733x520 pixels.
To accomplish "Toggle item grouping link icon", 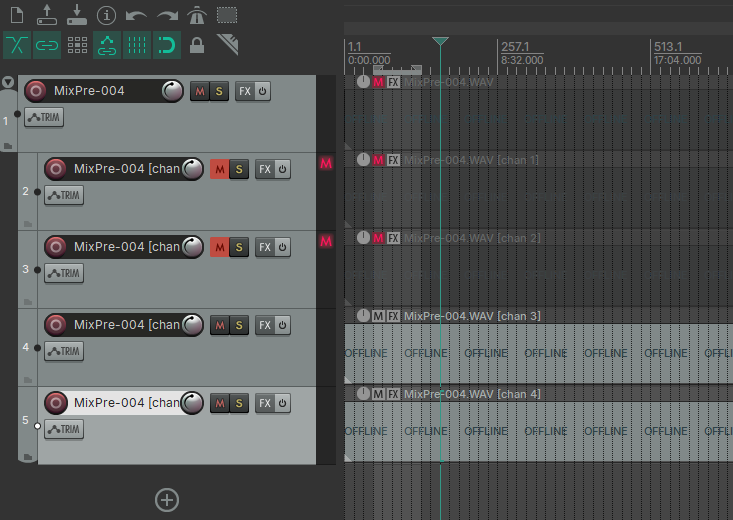I will [x=47, y=45].
